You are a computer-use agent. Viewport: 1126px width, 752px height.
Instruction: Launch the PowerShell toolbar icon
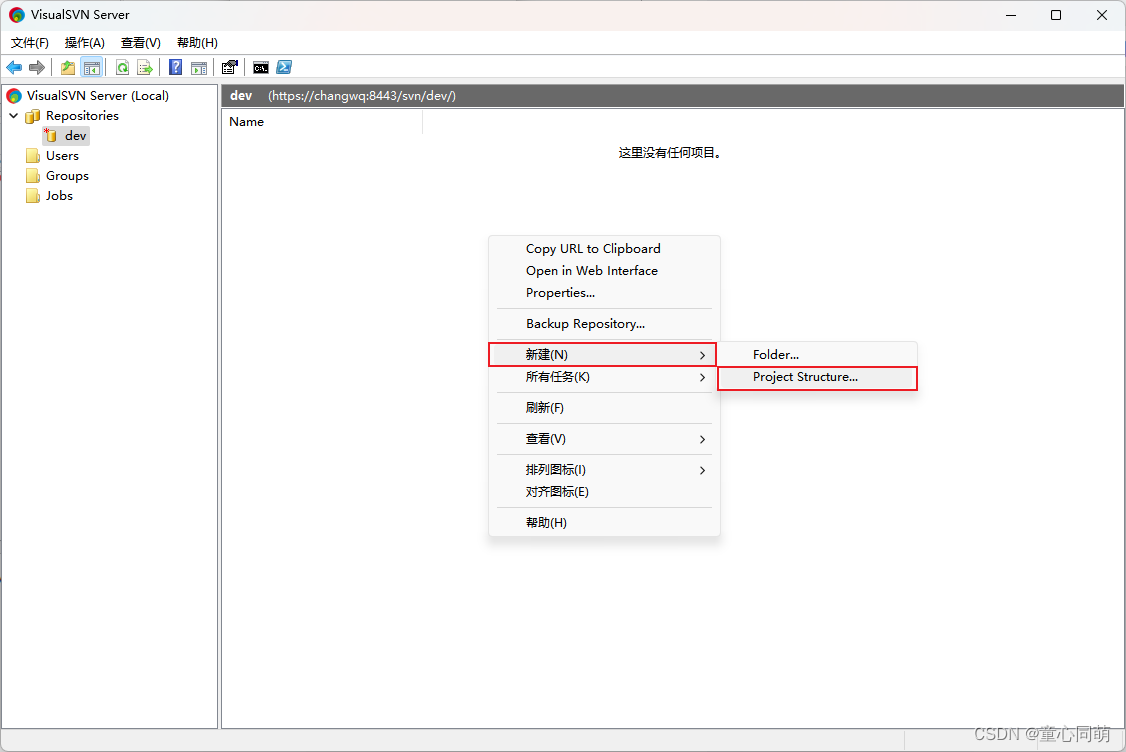click(x=284, y=68)
